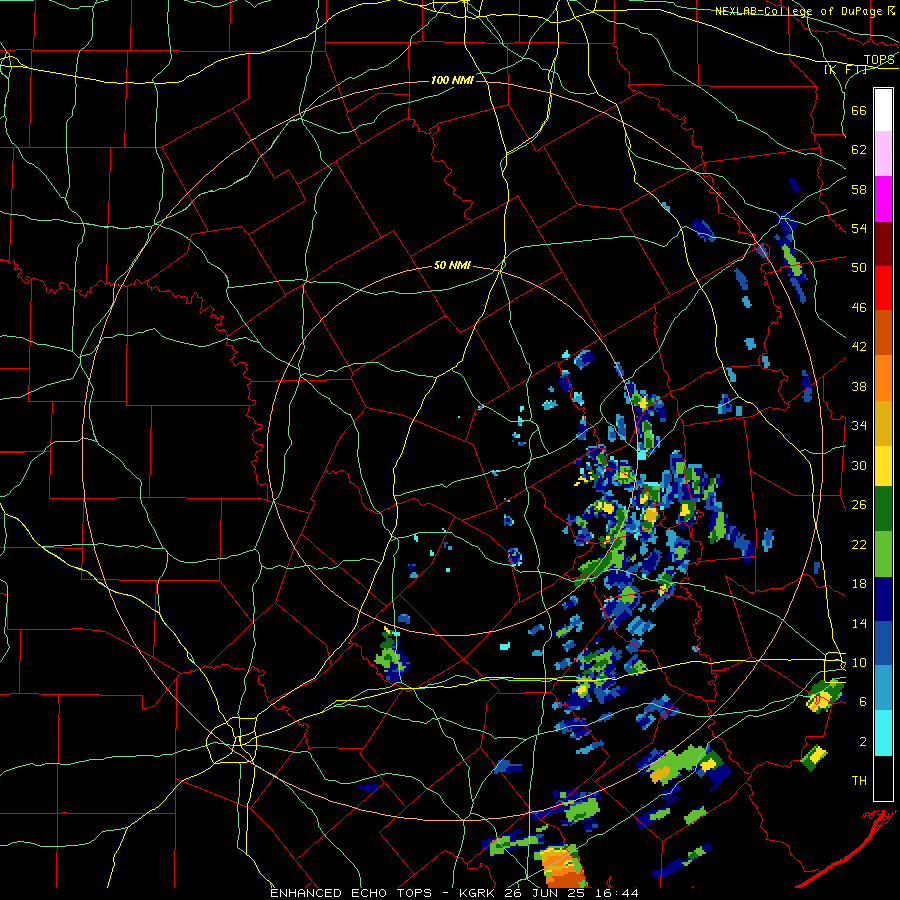Select the magenta legend swatch
Image resolution: width=900 pixels, height=900 pixels.
tap(883, 199)
